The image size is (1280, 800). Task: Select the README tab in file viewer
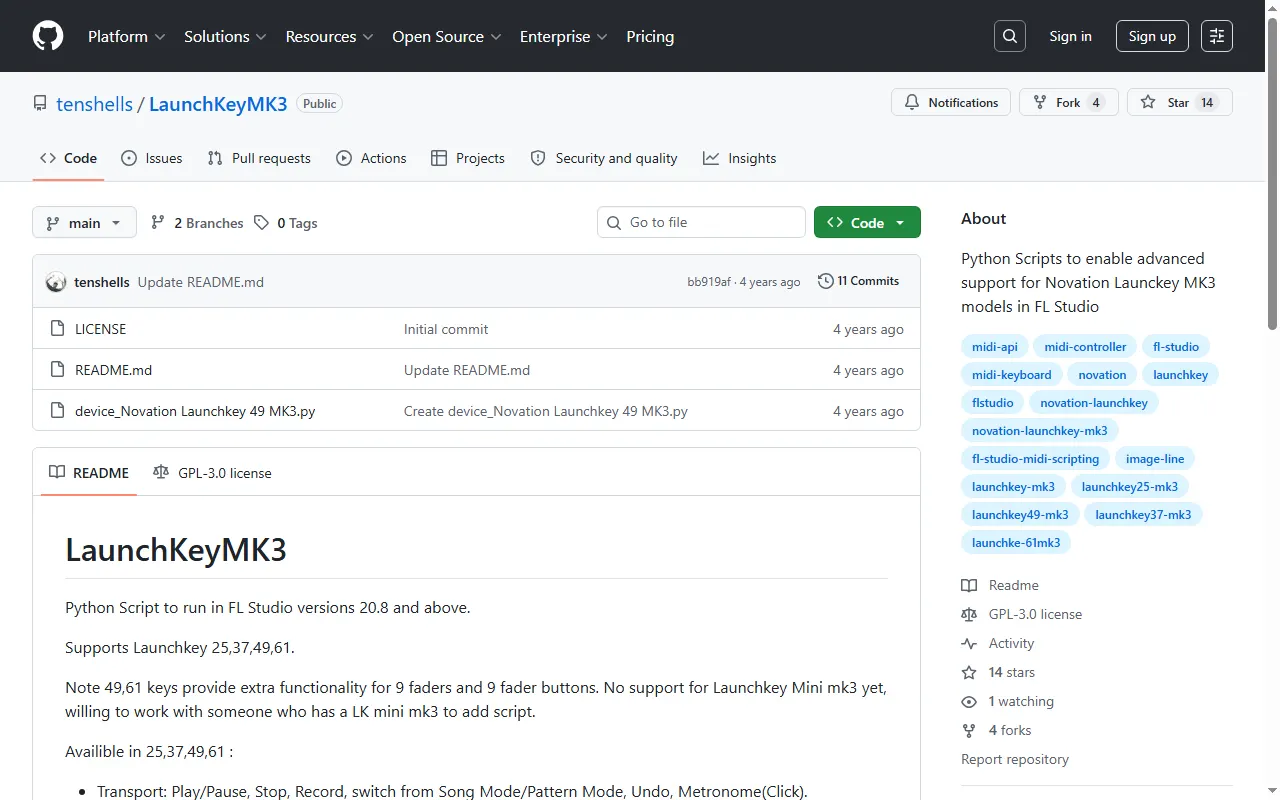tap(89, 473)
